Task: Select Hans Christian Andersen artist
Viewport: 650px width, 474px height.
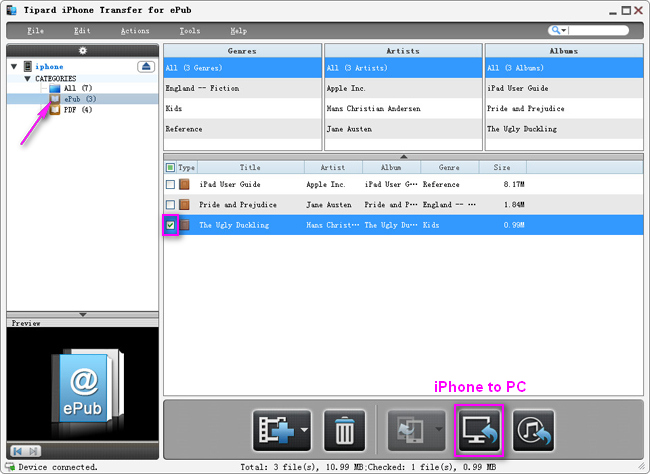Action: pos(403,108)
